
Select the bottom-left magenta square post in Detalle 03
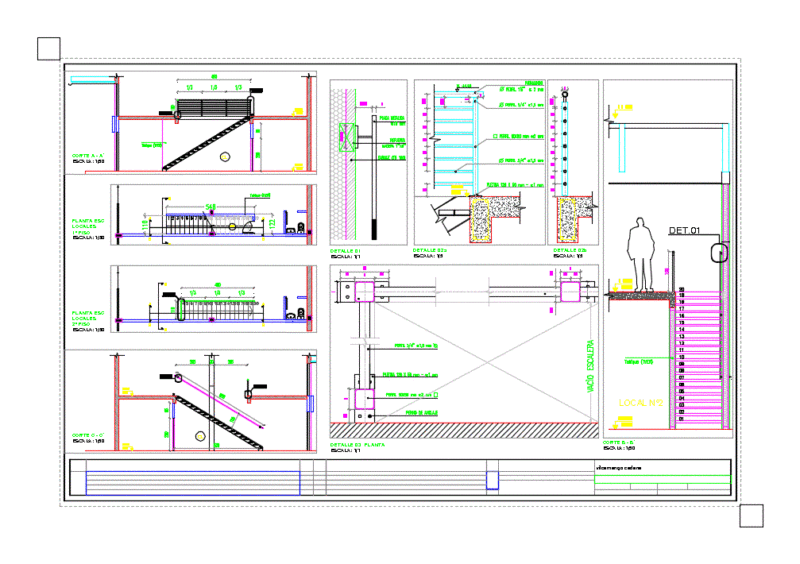(x=364, y=399)
